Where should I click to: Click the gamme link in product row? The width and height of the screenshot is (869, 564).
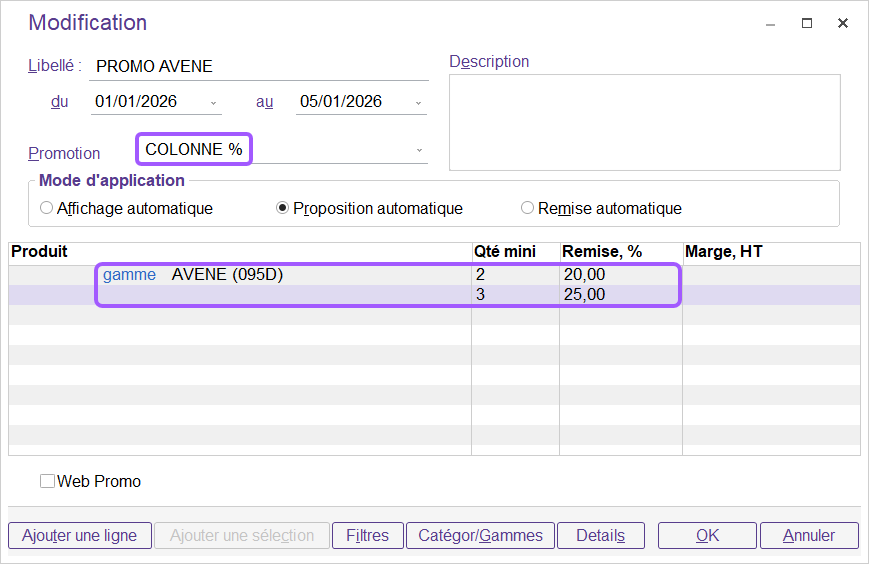click(x=129, y=275)
